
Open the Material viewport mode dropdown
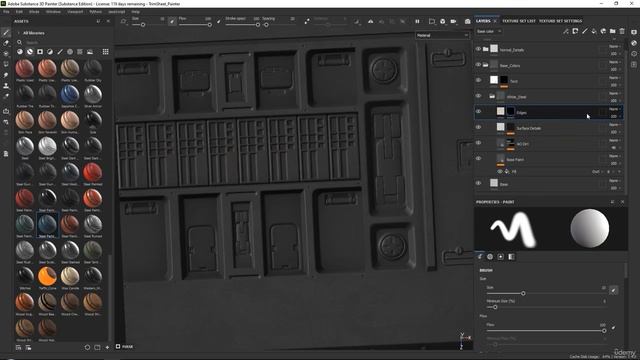tap(442, 36)
